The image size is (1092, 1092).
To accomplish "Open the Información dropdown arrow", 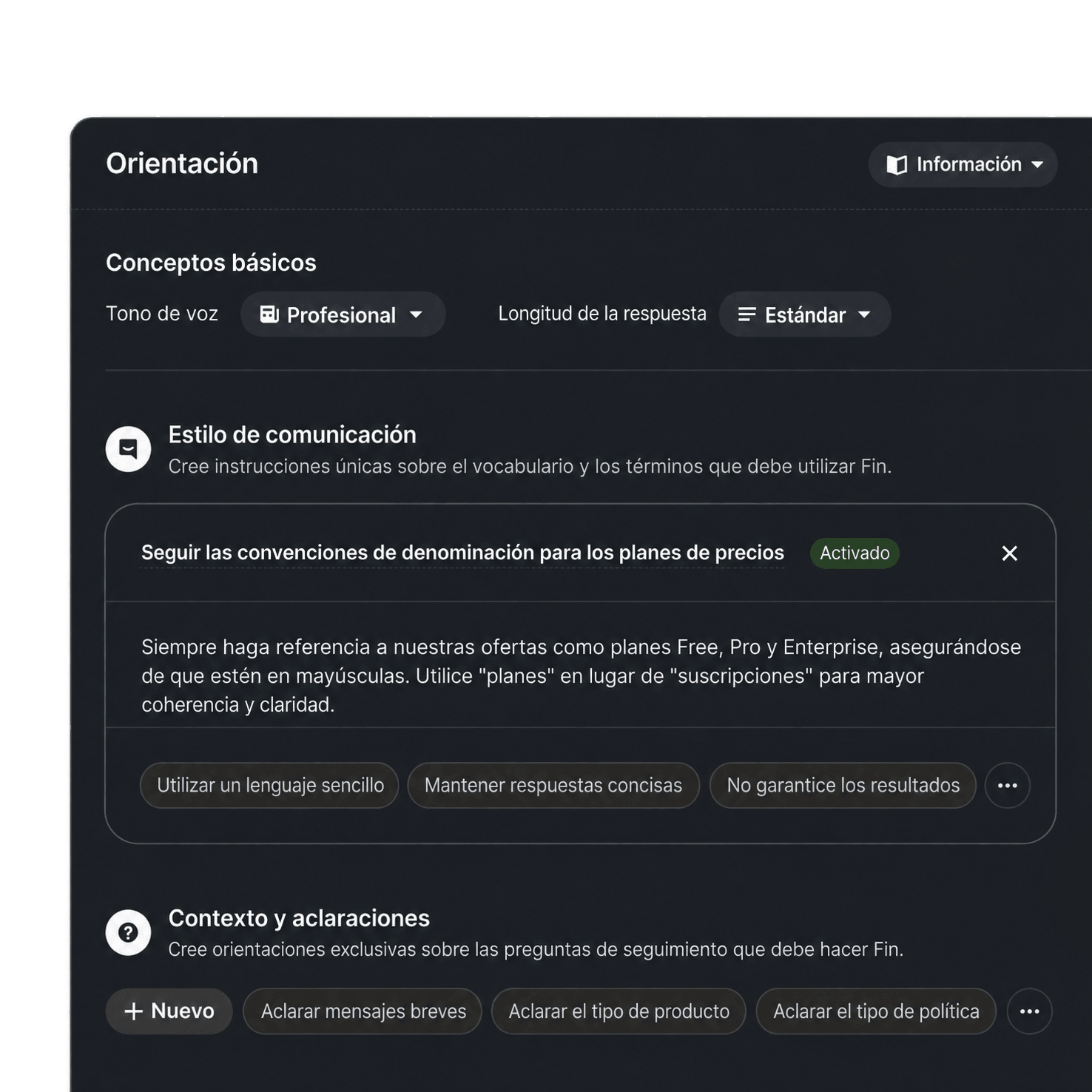I will (1037, 165).
